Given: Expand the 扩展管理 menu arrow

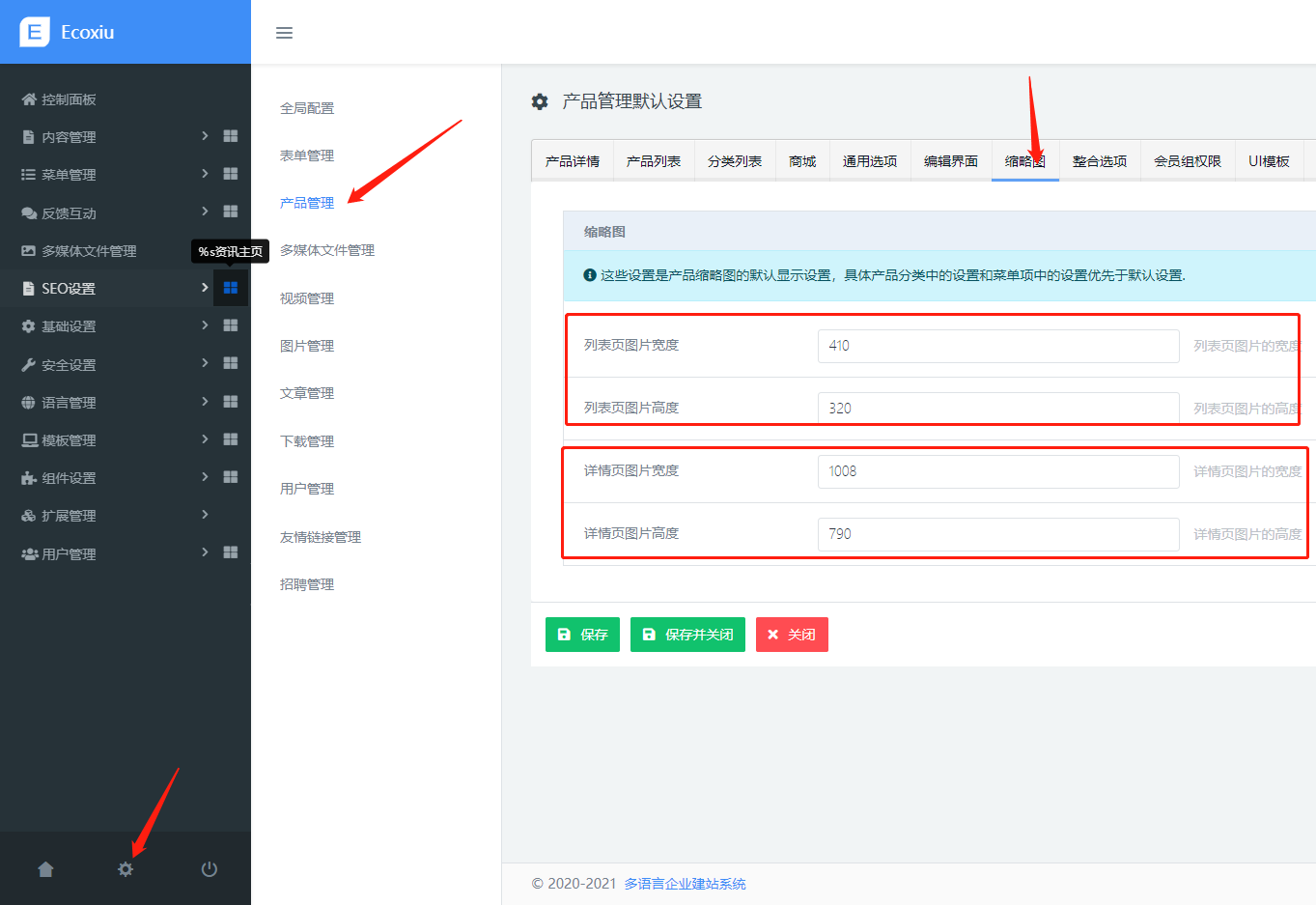Looking at the screenshot, I should coord(205,515).
